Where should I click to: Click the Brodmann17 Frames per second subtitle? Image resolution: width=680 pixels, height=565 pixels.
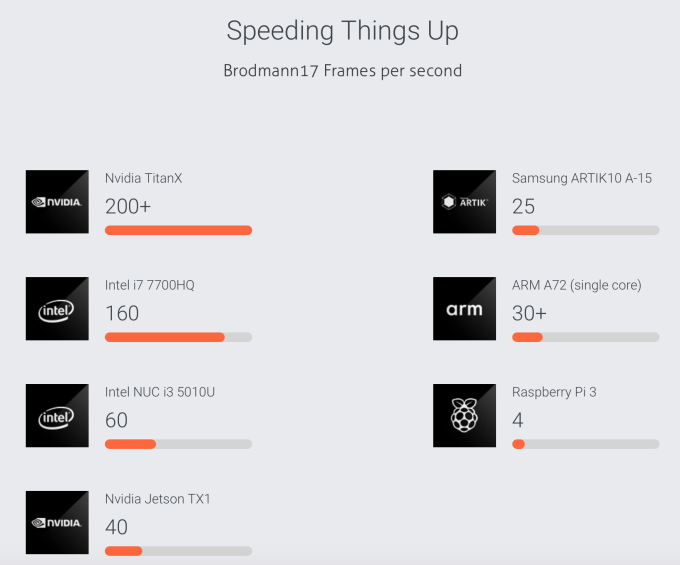342,71
